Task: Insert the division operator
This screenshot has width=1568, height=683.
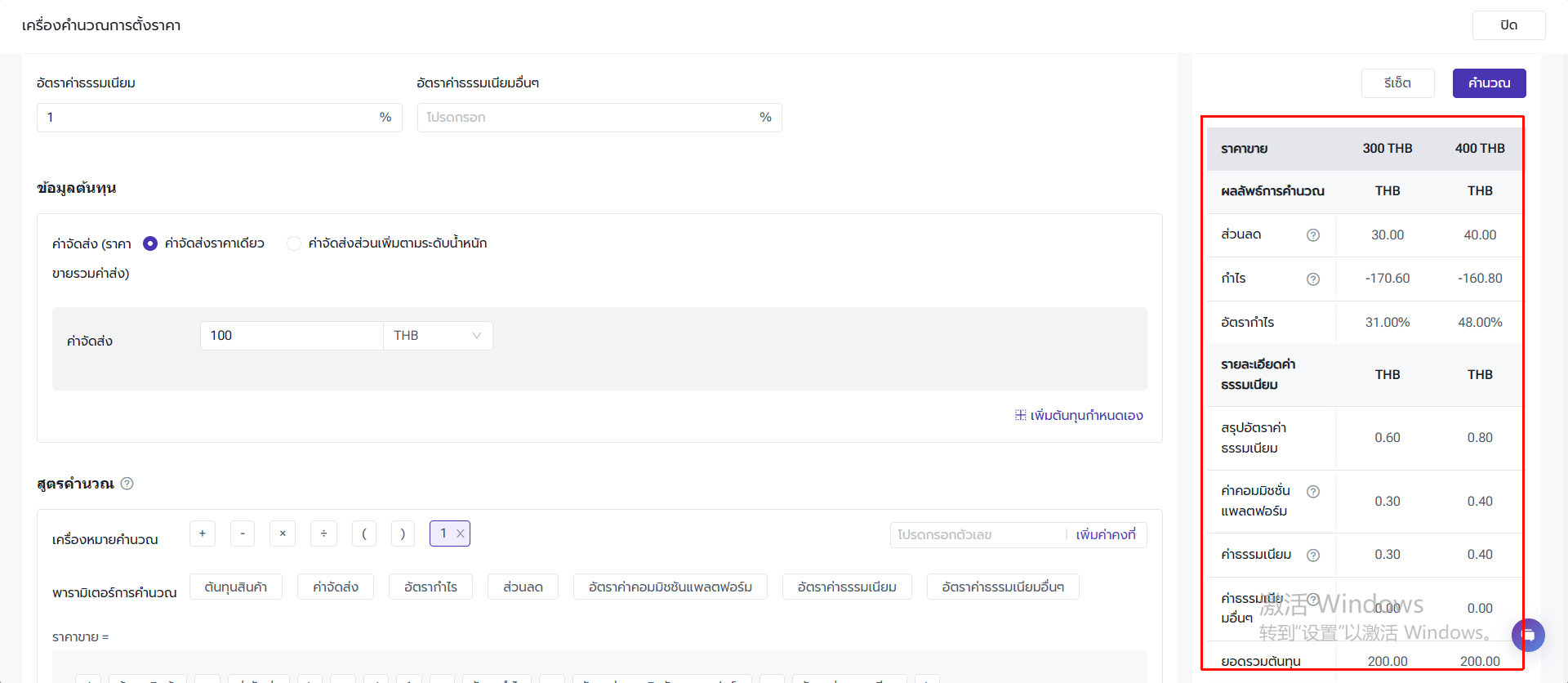Action: coord(324,533)
